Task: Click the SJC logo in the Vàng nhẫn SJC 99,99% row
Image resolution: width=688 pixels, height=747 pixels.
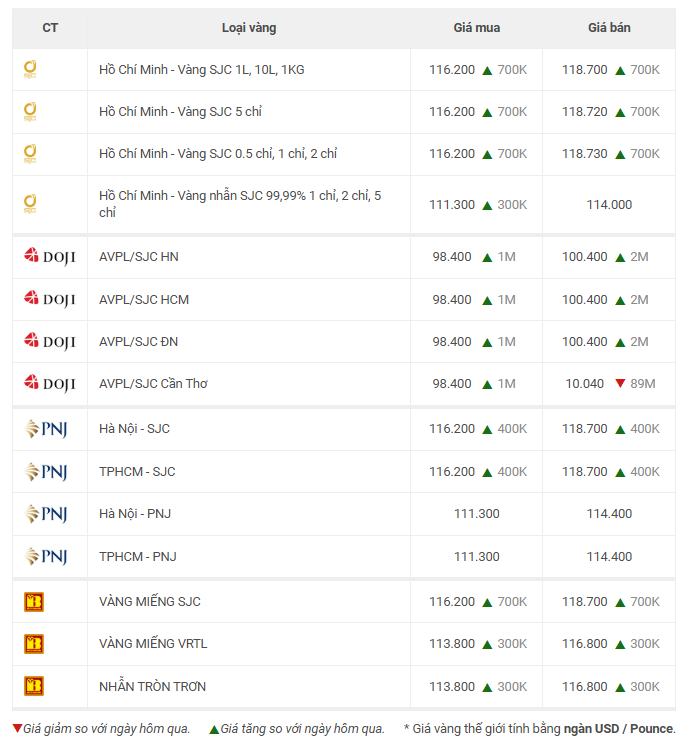Action: pyautogui.click(x=30, y=204)
